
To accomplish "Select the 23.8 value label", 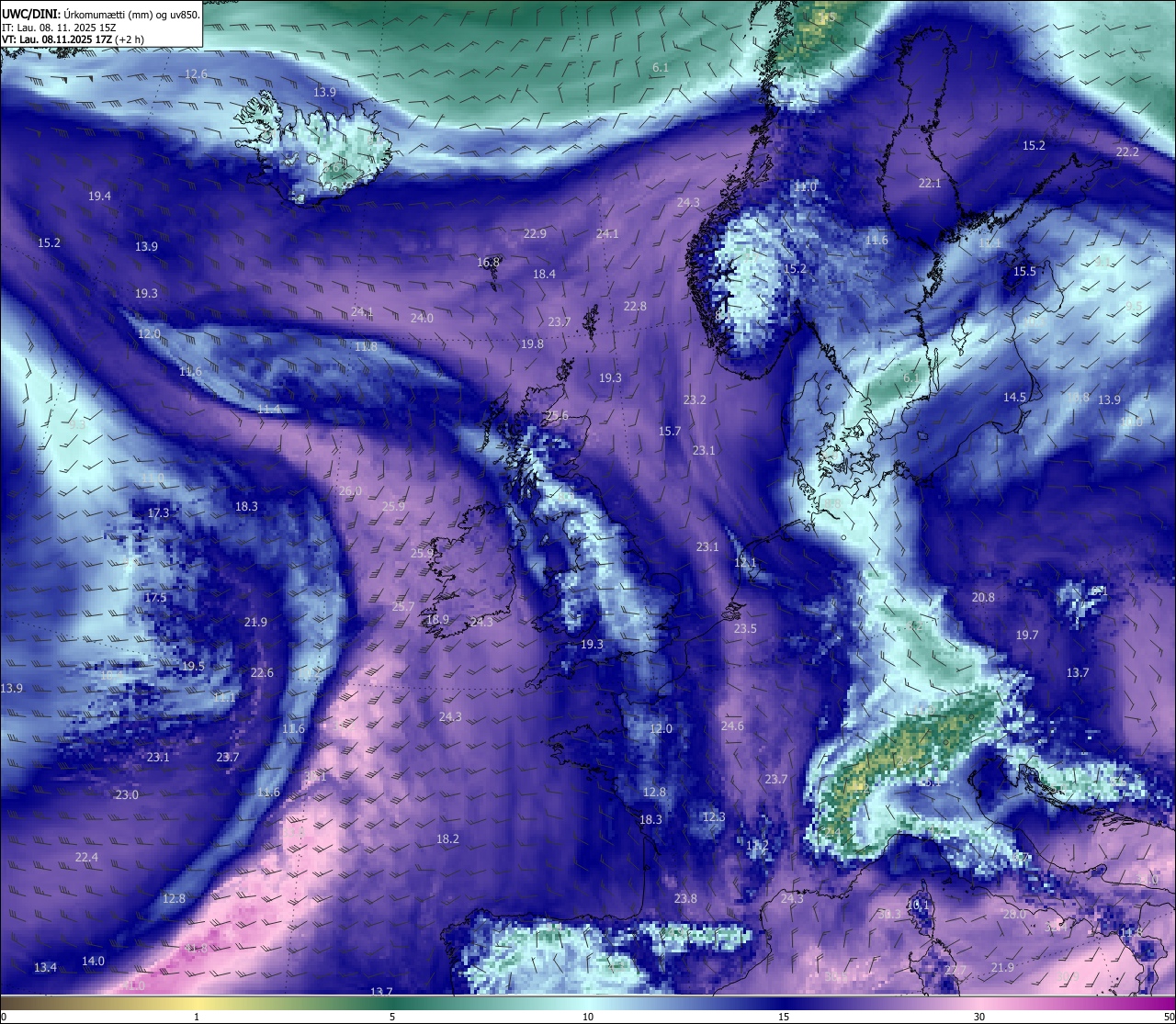I will 685,898.
